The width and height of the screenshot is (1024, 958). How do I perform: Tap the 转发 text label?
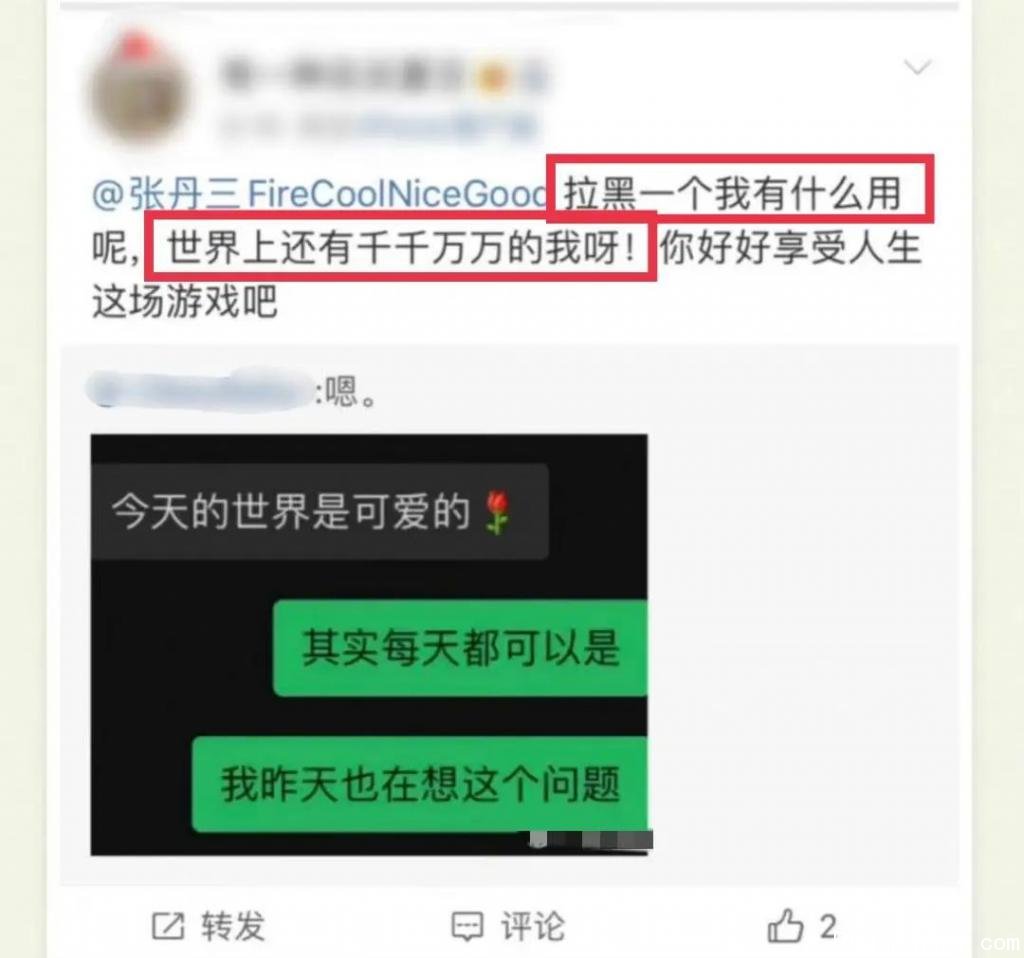(x=233, y=926)
